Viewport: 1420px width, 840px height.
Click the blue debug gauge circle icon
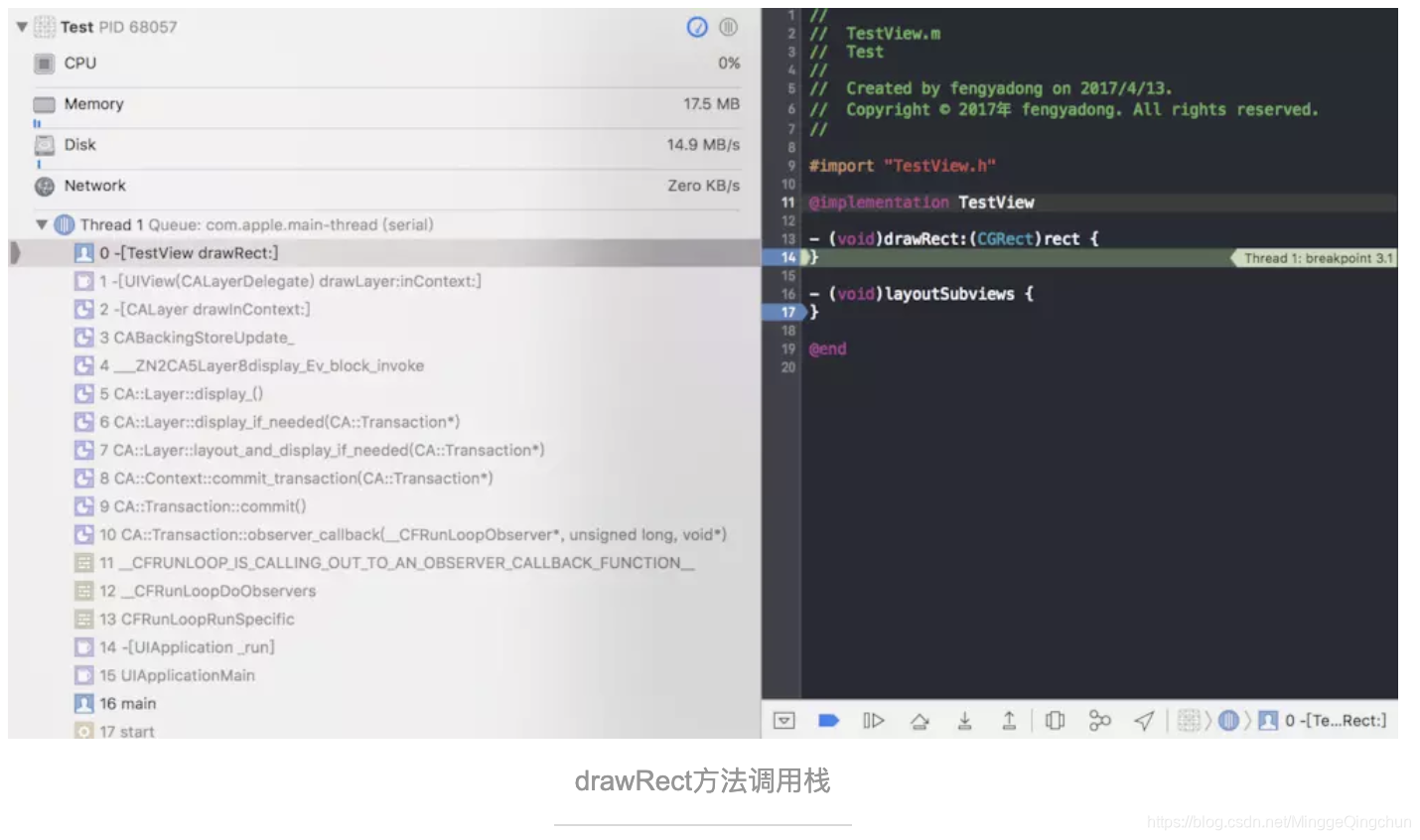coord(697,27)
